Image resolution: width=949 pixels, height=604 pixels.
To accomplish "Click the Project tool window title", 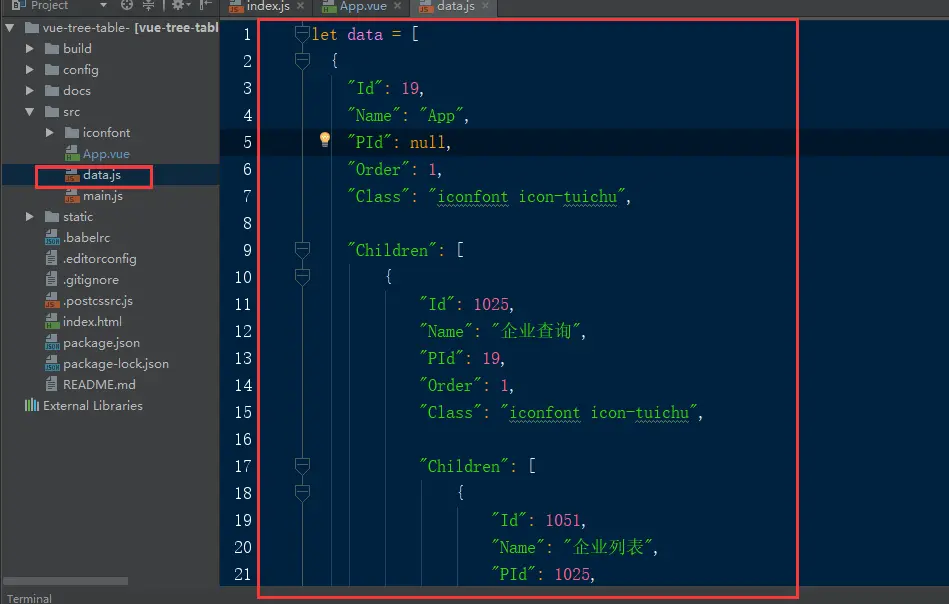I will click(49, 5).
